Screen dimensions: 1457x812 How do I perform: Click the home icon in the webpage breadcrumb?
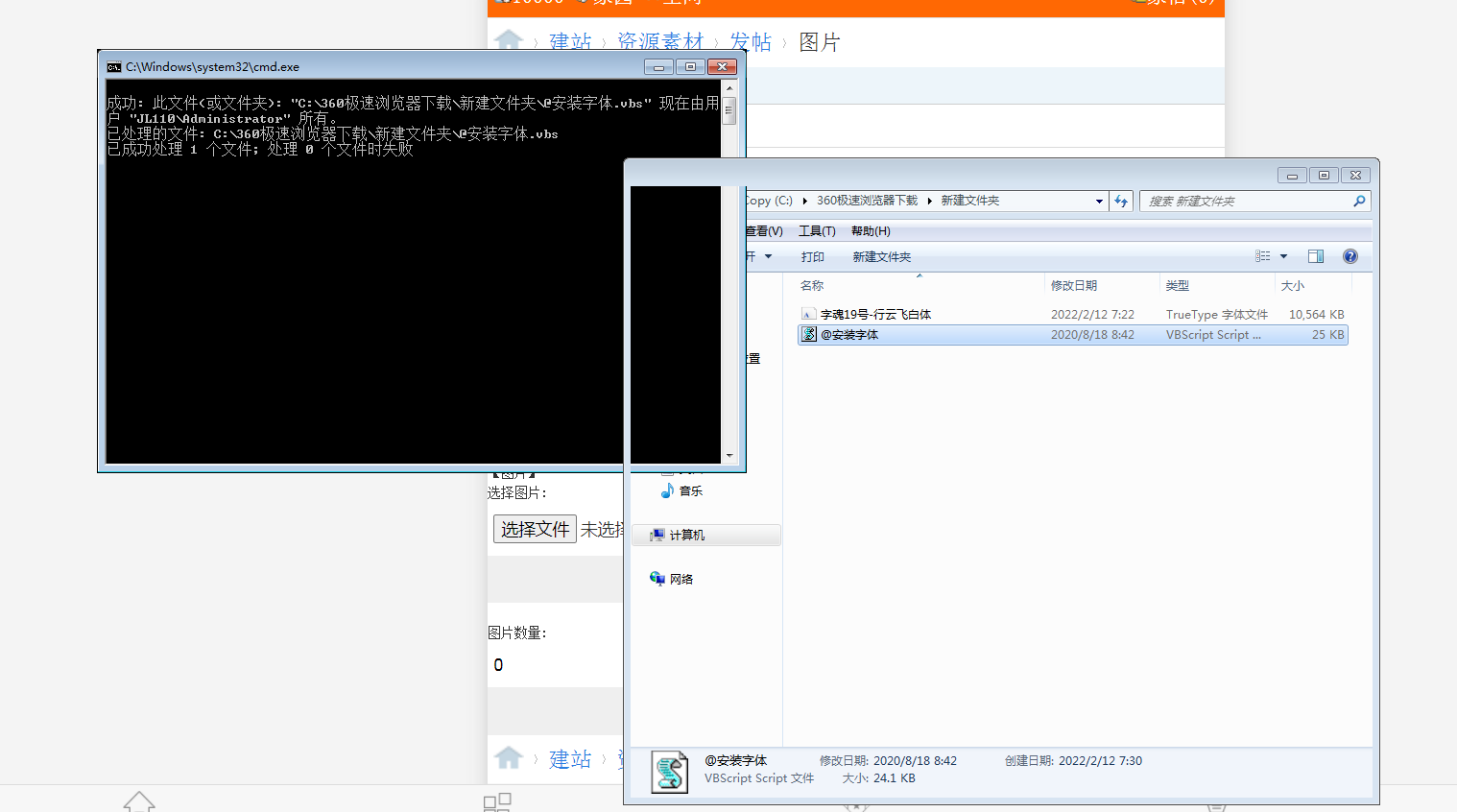point(507,39)
